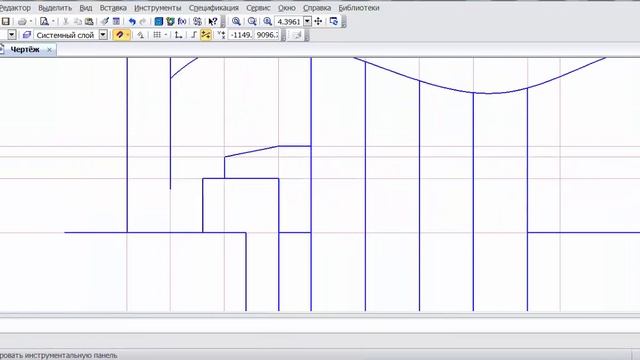Close the Чертёж tab

coord(49,50)
